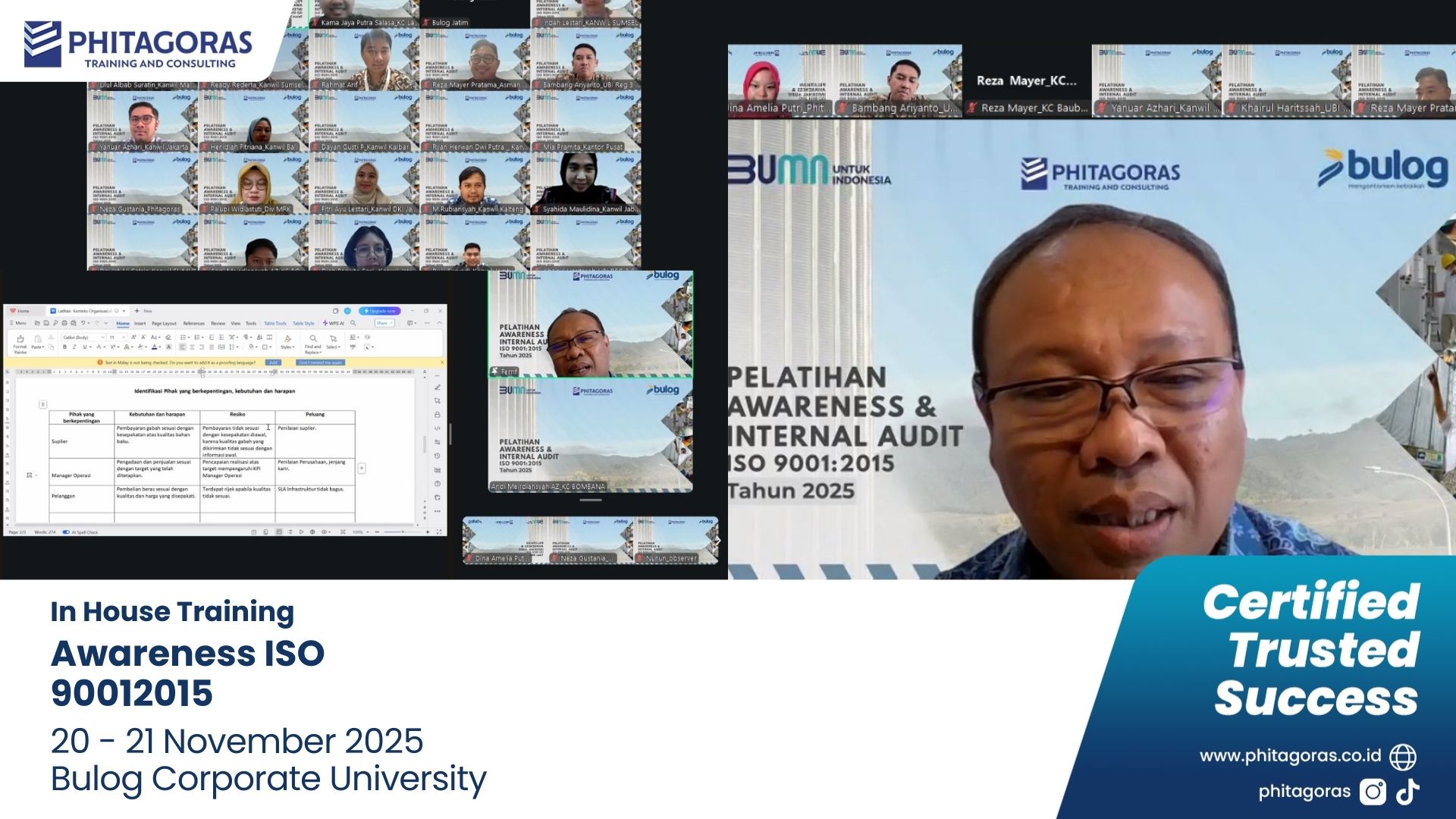Click the bullet list icon
The height and width of the screenshot is (819, 1456).
[x=183, y=337]
